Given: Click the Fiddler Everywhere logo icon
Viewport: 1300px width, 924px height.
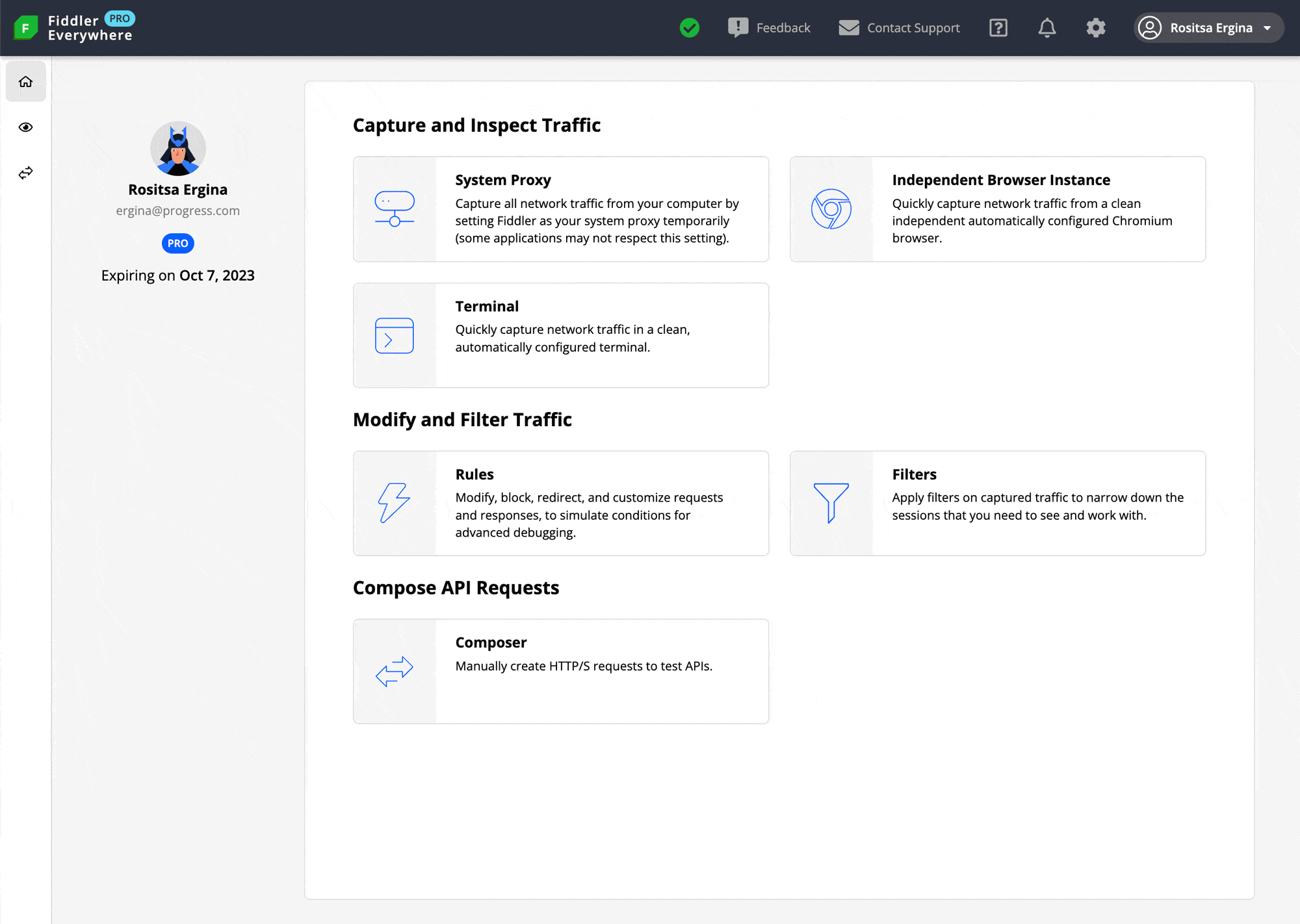Looking at the screenshot, I should coord(25,28).
